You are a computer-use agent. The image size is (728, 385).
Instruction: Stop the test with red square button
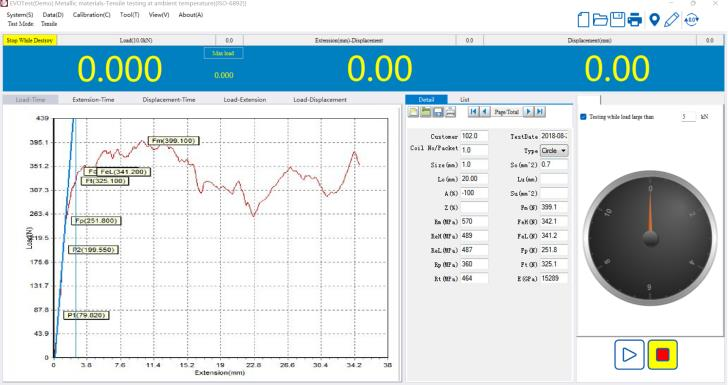click(x=663, y=355)
